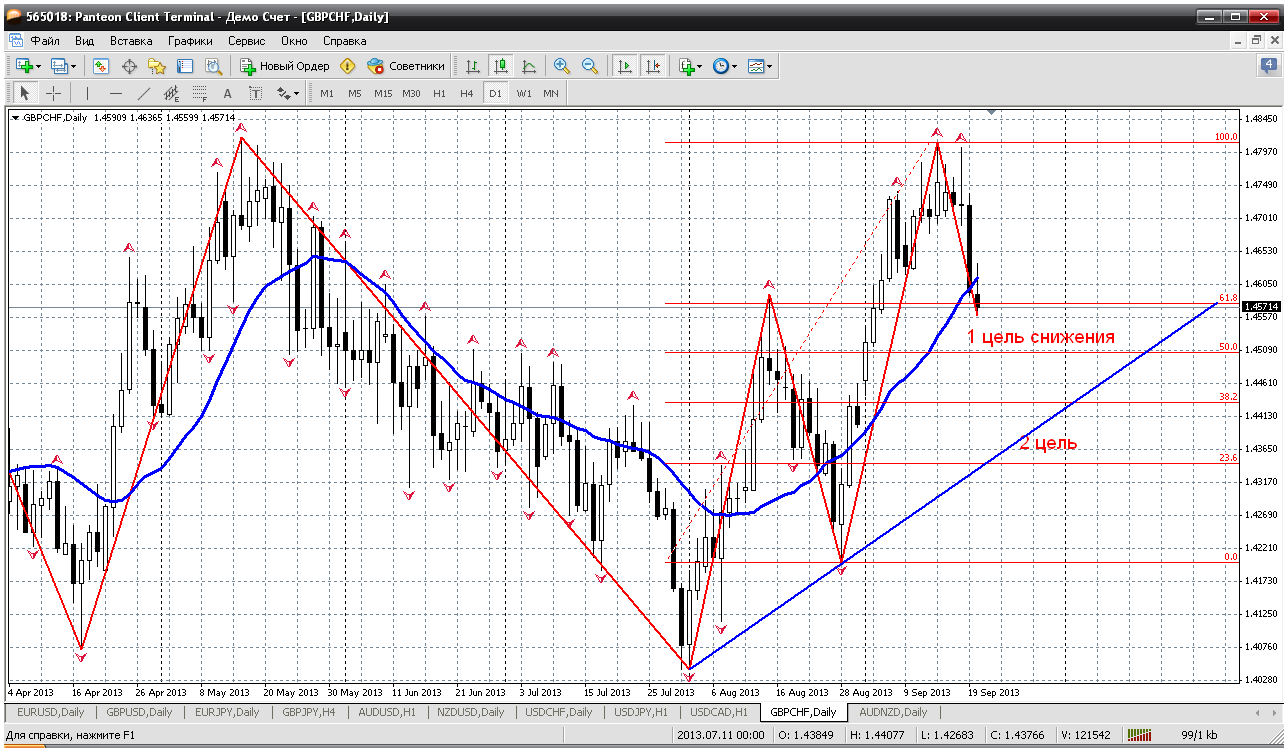Image resolution: width=1288 pixels, height=748 pixels.
Task: Zoom out on the chart
Action: (590, 66)
